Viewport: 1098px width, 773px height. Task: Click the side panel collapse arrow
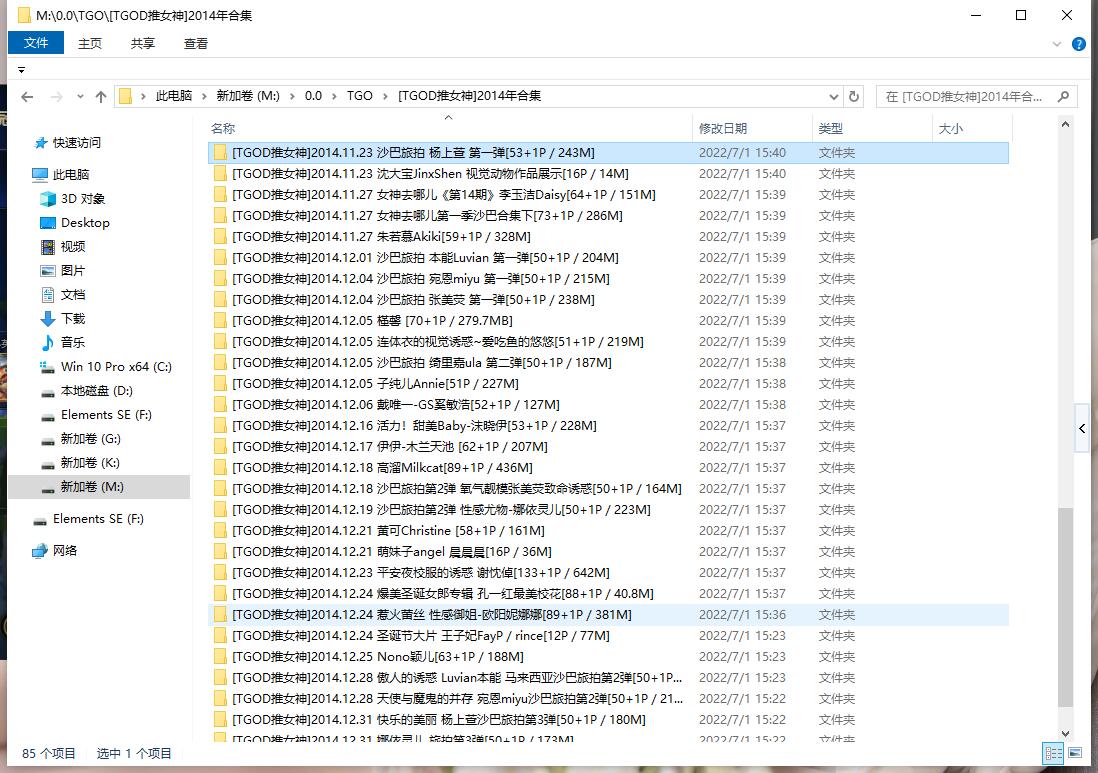(x=1083, y=428)
